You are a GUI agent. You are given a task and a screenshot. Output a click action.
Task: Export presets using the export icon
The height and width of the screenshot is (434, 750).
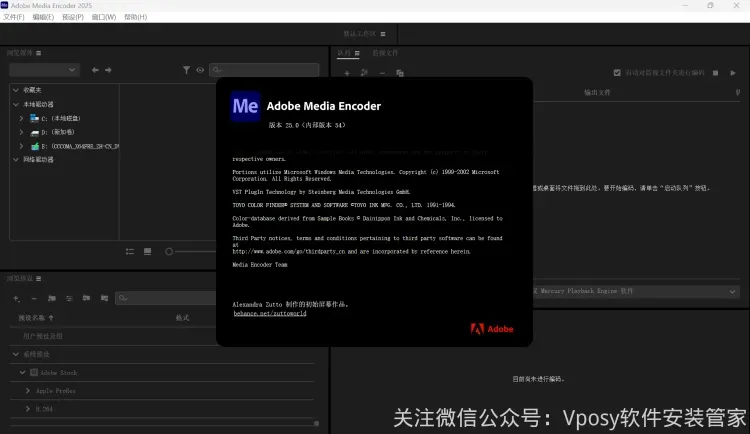click(x=104, y=298)
